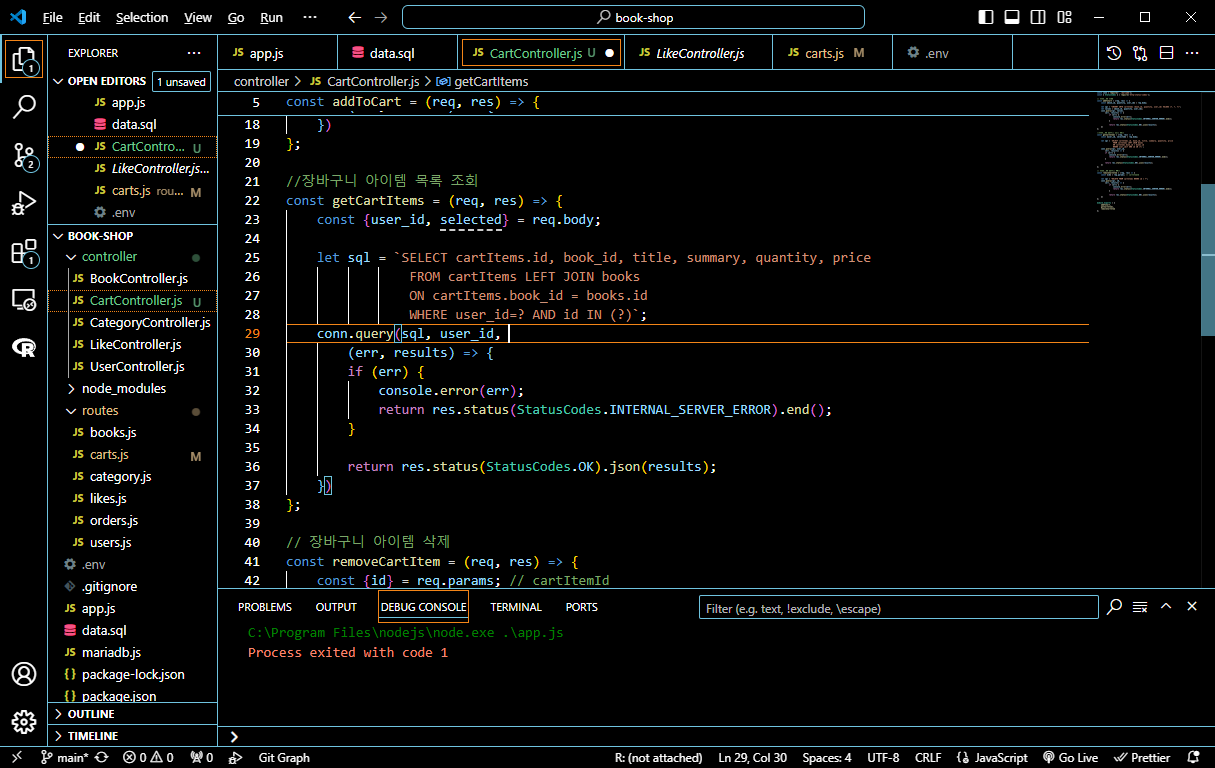The width and height of the screenshot is (1215, 768).
Task: Open the Selection menu
Action: pyautogui.click(x=142, y=17)
